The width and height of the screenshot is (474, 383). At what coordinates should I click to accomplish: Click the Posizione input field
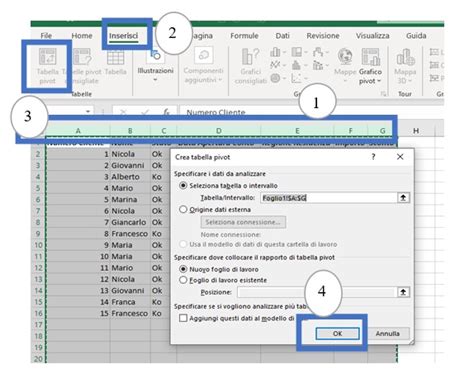coord(317,292)
